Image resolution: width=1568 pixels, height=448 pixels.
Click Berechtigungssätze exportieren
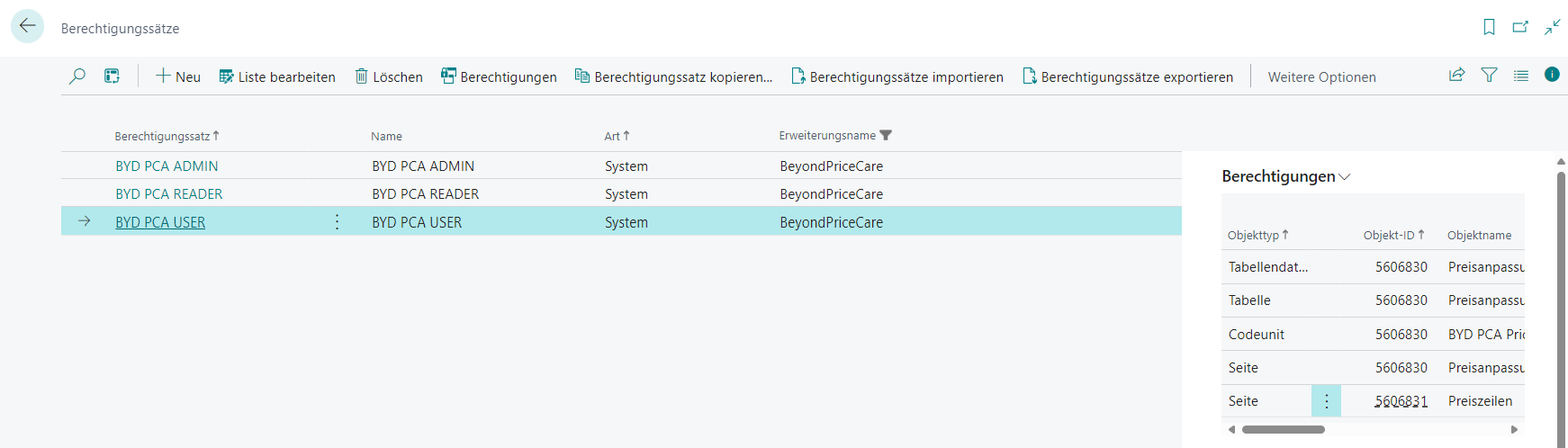point(1127,77)
